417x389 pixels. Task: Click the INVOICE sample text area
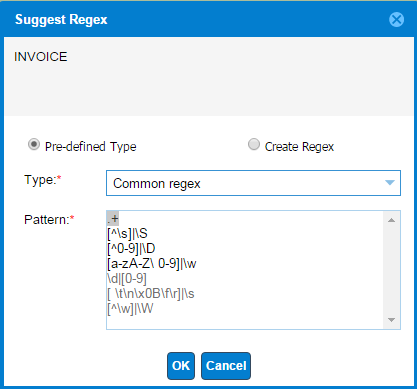(209, 77)
